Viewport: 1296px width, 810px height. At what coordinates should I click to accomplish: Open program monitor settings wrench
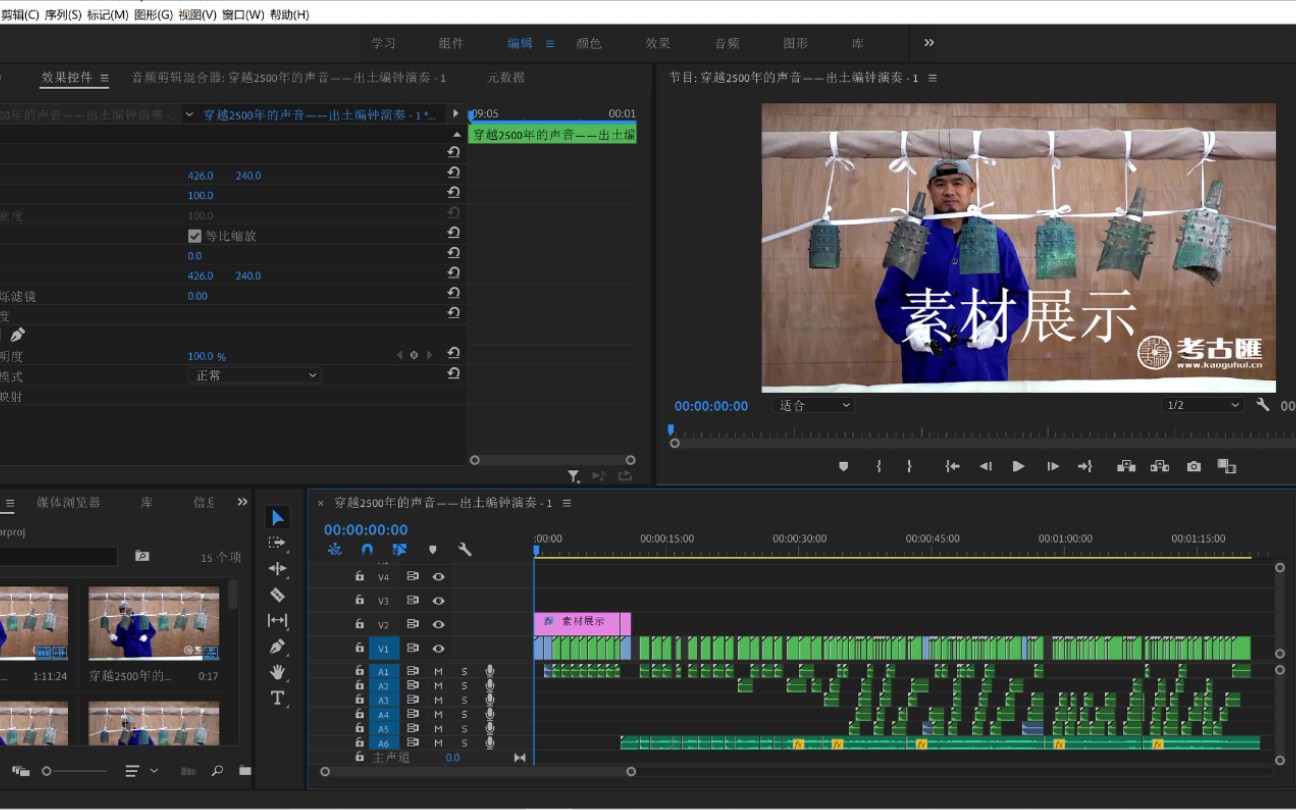(1262, 405)
